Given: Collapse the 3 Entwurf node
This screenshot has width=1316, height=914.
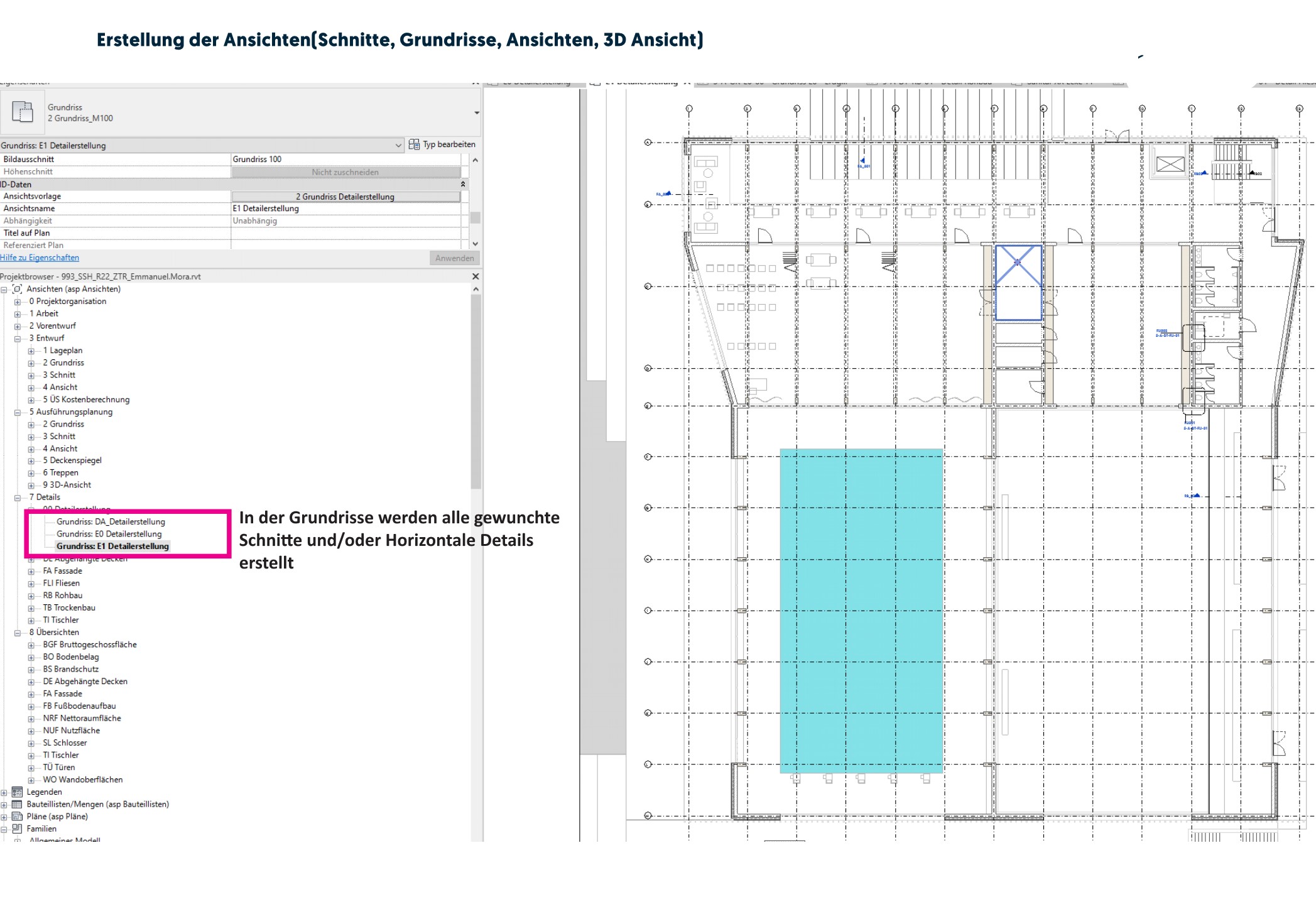Looking at the screenshot, I should 18,339.
